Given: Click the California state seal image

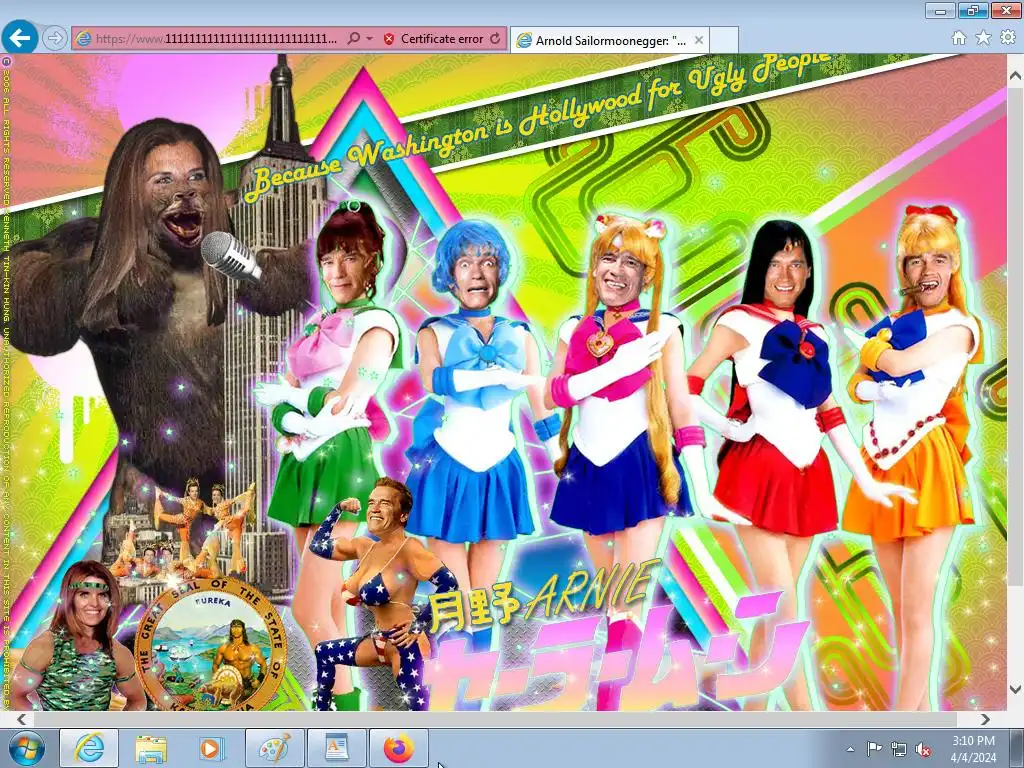Looking at the screenshot, I should [x=211, y=645].
